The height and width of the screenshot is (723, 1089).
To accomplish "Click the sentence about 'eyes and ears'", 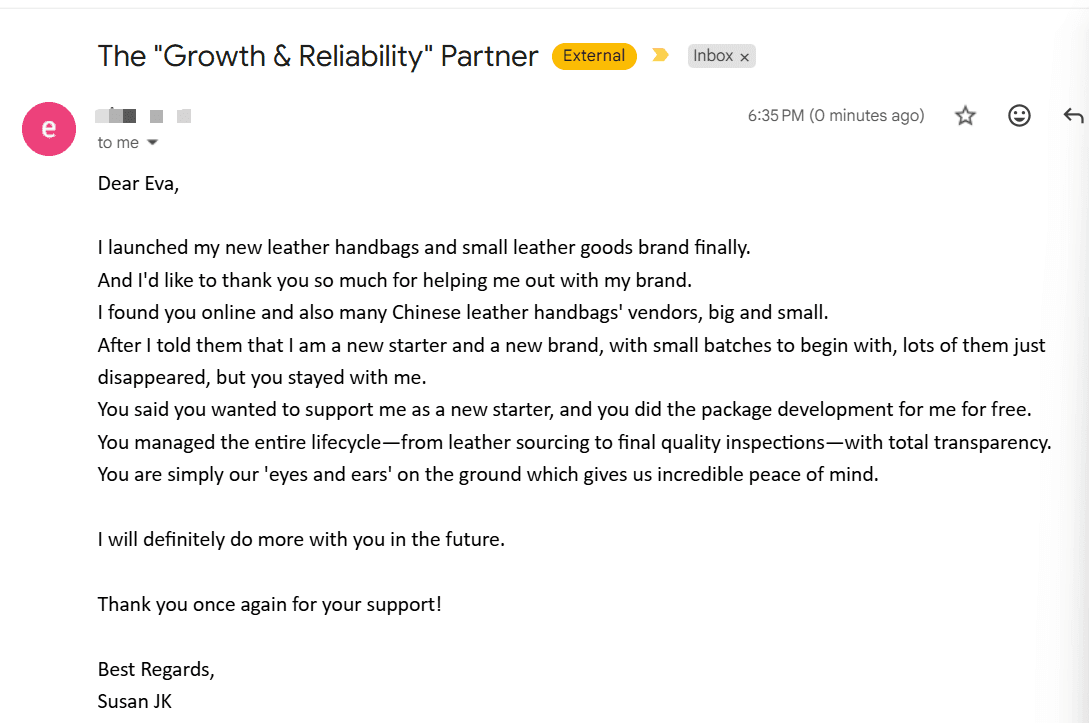I will coord(488,474).
